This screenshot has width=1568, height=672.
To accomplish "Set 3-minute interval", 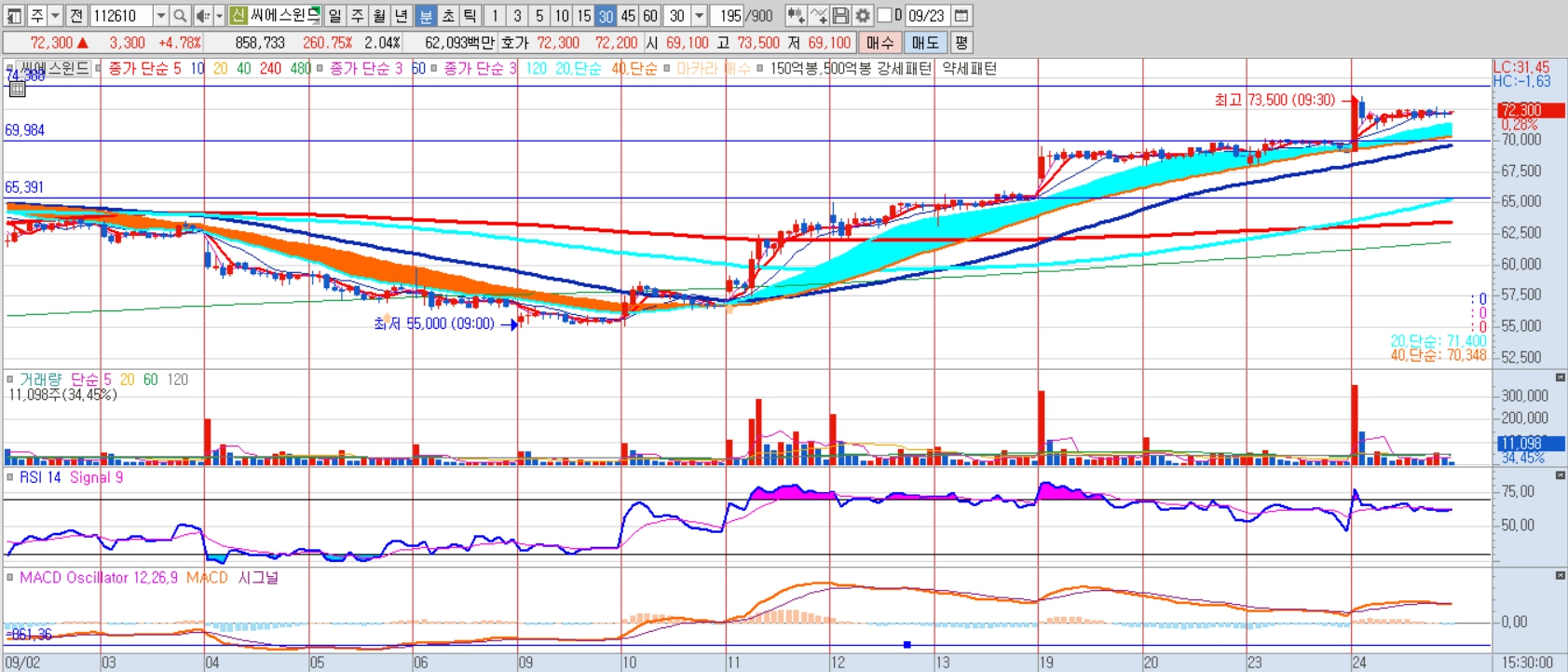I will [x=517, y=16].
